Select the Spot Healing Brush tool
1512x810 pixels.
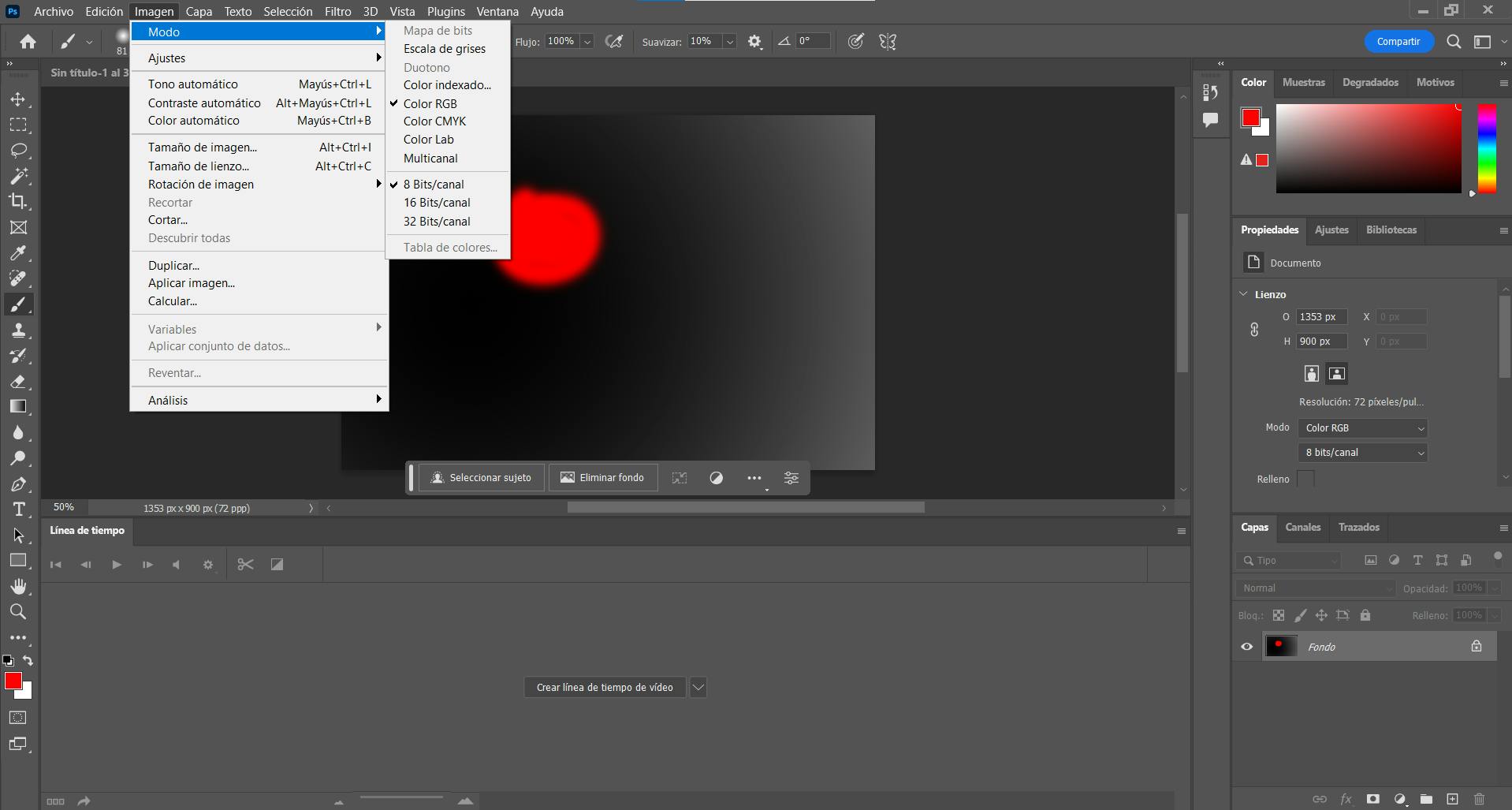coord(18,278)
